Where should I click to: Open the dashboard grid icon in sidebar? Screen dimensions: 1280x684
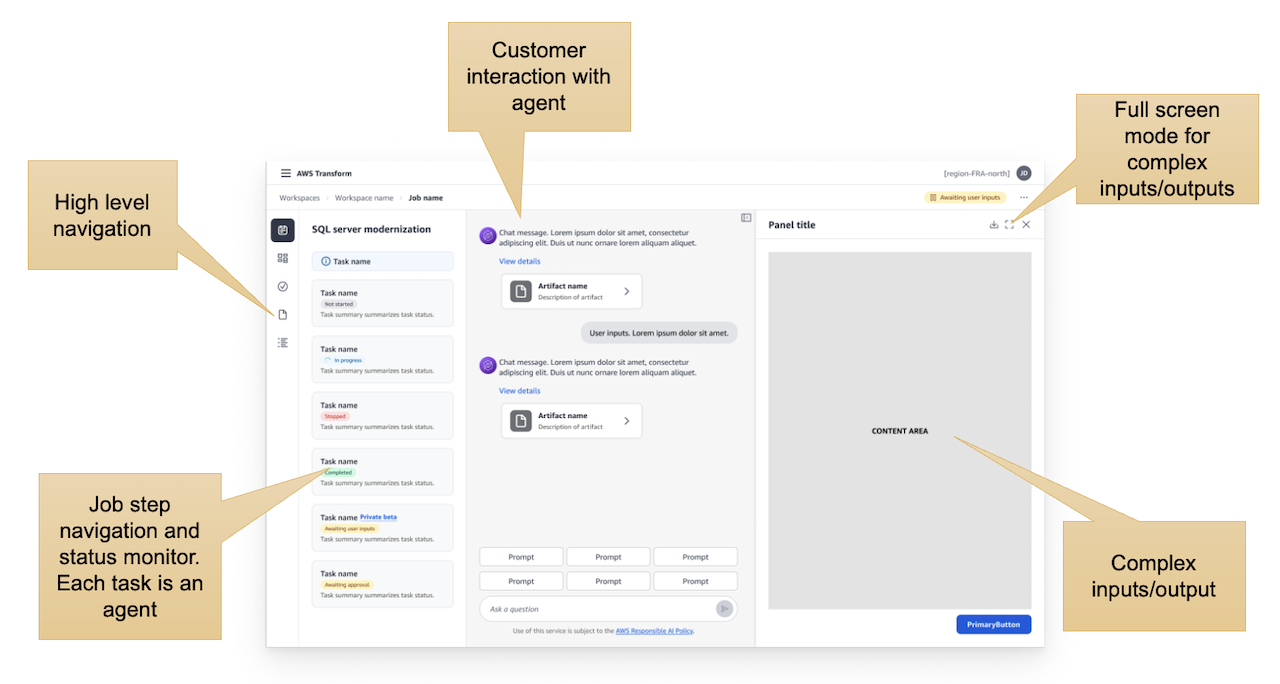click(283, 258)
